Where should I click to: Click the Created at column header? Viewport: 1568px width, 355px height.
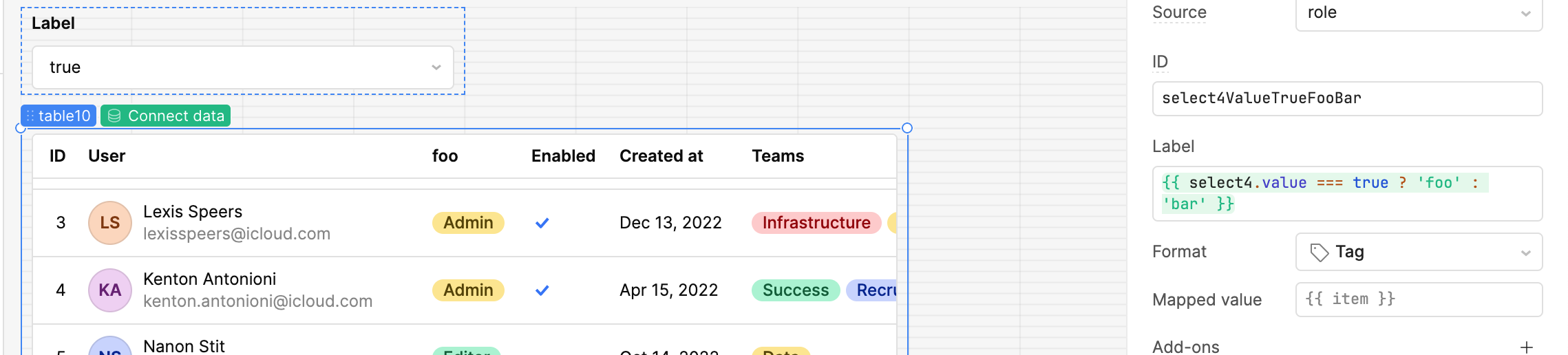pos(661,156)
